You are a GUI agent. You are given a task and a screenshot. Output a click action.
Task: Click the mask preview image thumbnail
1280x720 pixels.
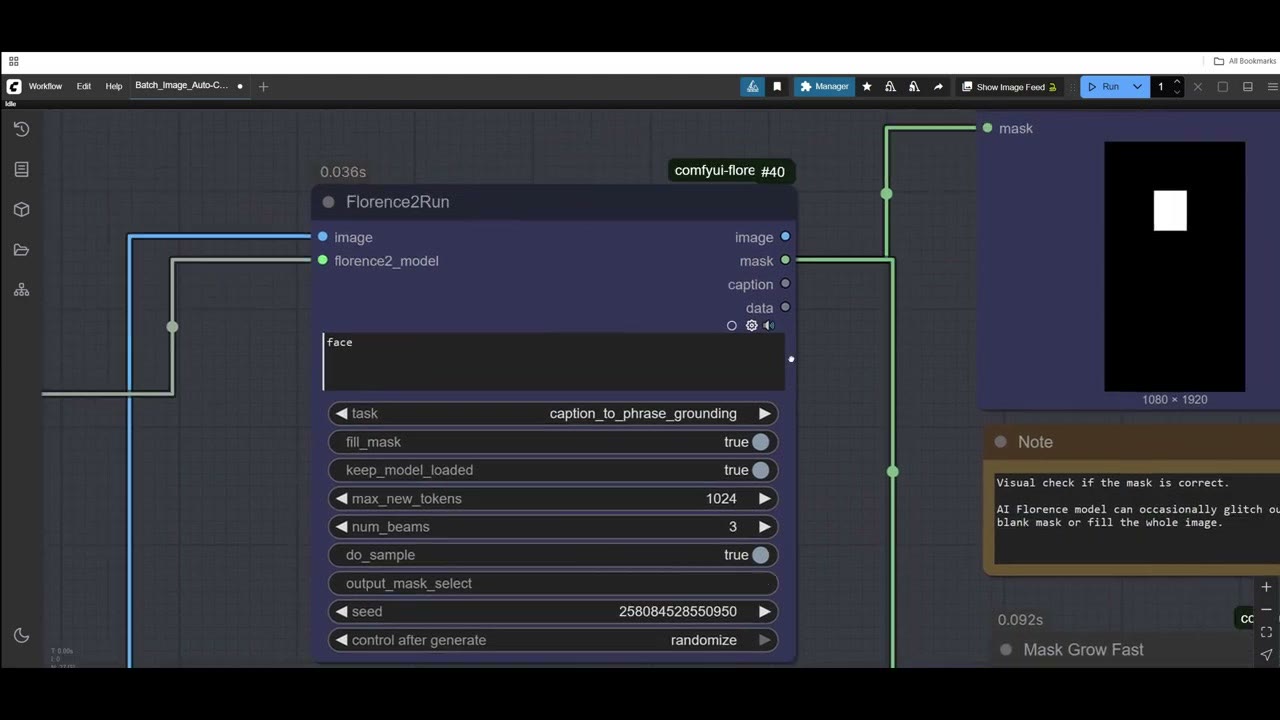[x=1175, y=267]
